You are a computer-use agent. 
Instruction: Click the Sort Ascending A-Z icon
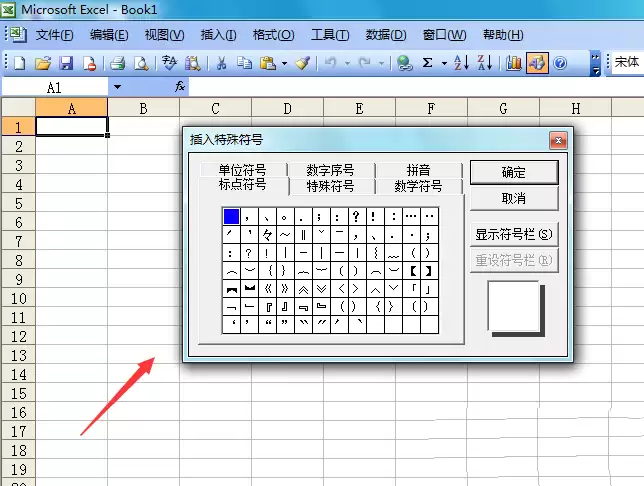point(462,63)
